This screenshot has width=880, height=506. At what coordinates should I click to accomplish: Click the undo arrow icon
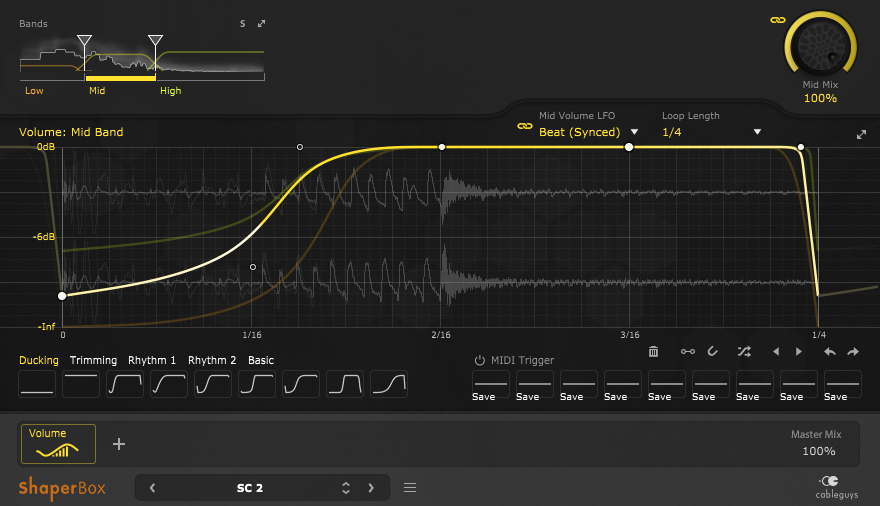[829, 351]
